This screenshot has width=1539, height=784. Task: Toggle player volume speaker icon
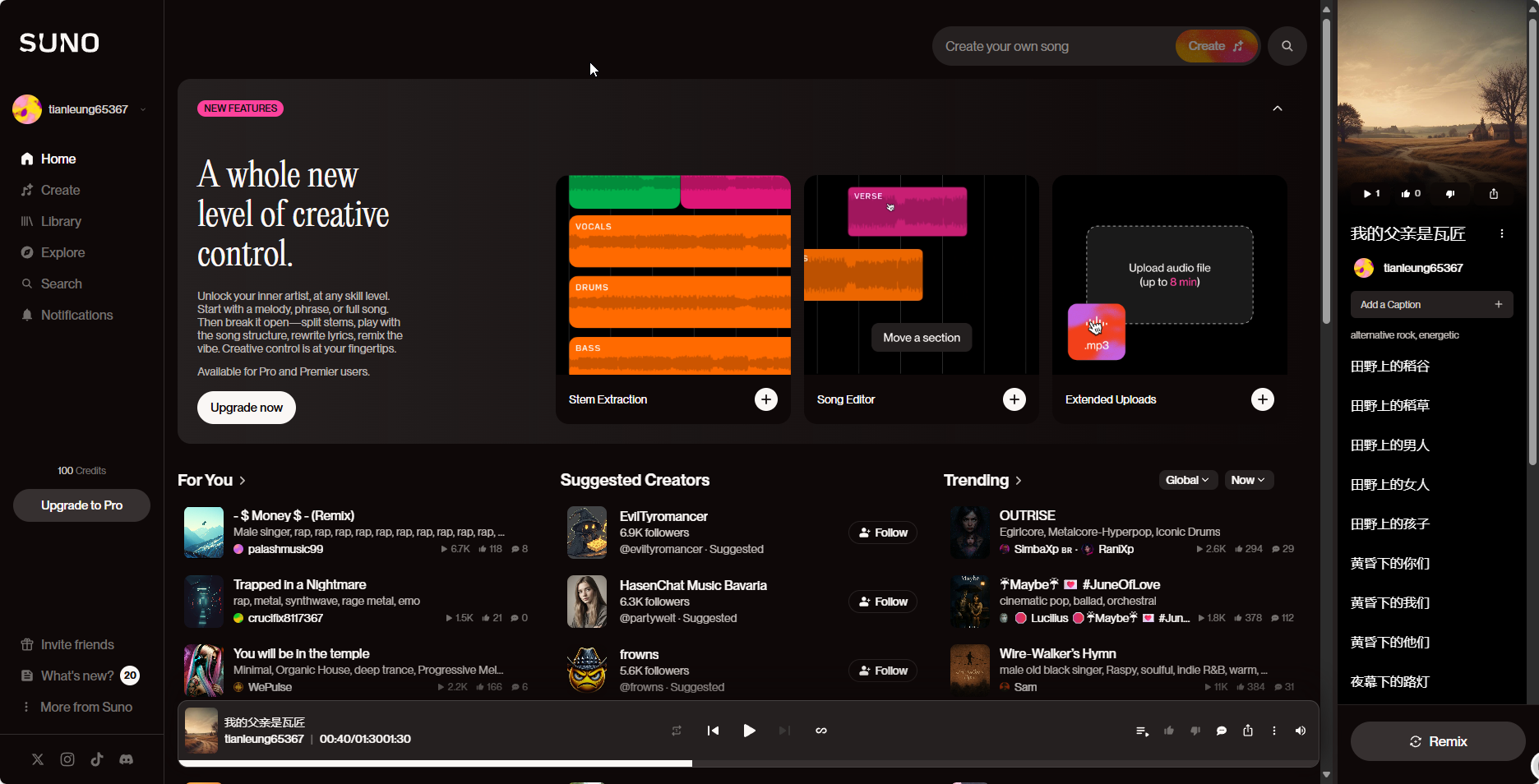pos(1301,731)
